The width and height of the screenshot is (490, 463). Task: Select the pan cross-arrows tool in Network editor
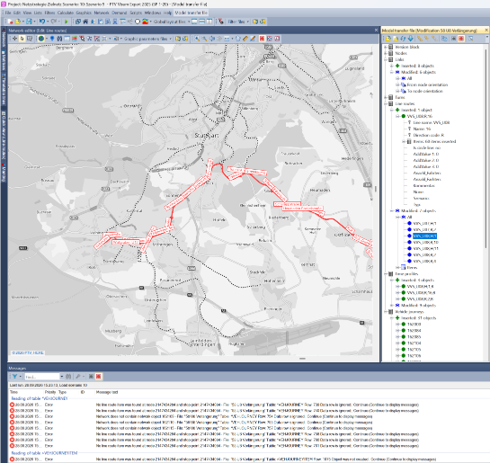(15, 39)
